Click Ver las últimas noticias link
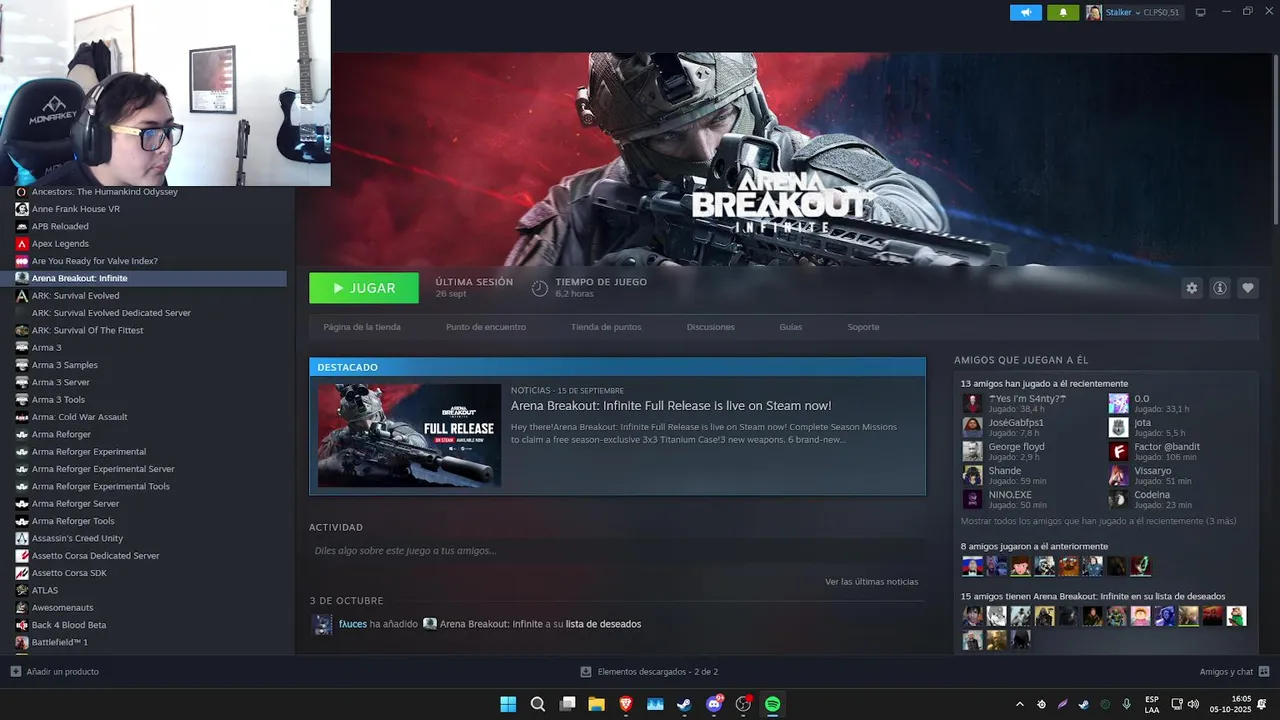The width and height of the screenshot is (1280, 720). coord(871,581)
